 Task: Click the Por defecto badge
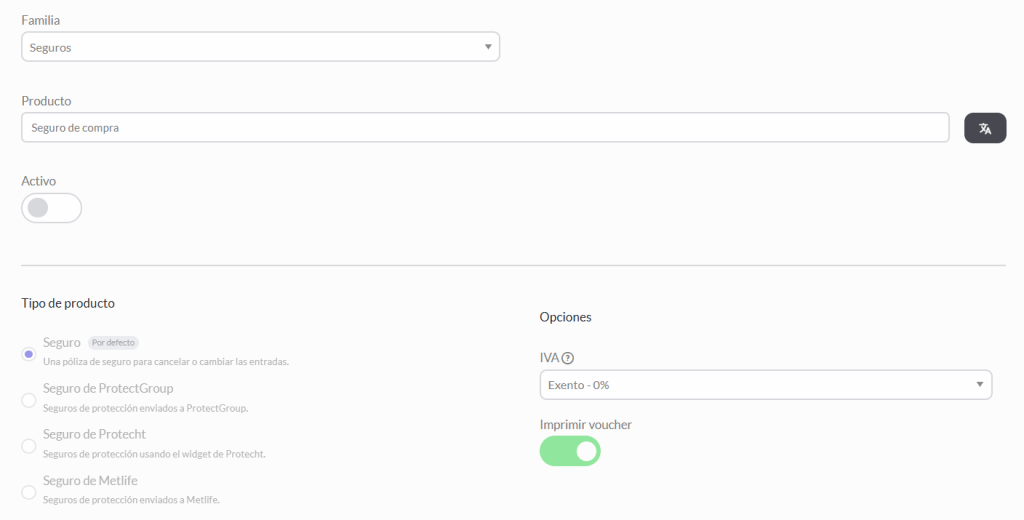click(x=113, y=342)
